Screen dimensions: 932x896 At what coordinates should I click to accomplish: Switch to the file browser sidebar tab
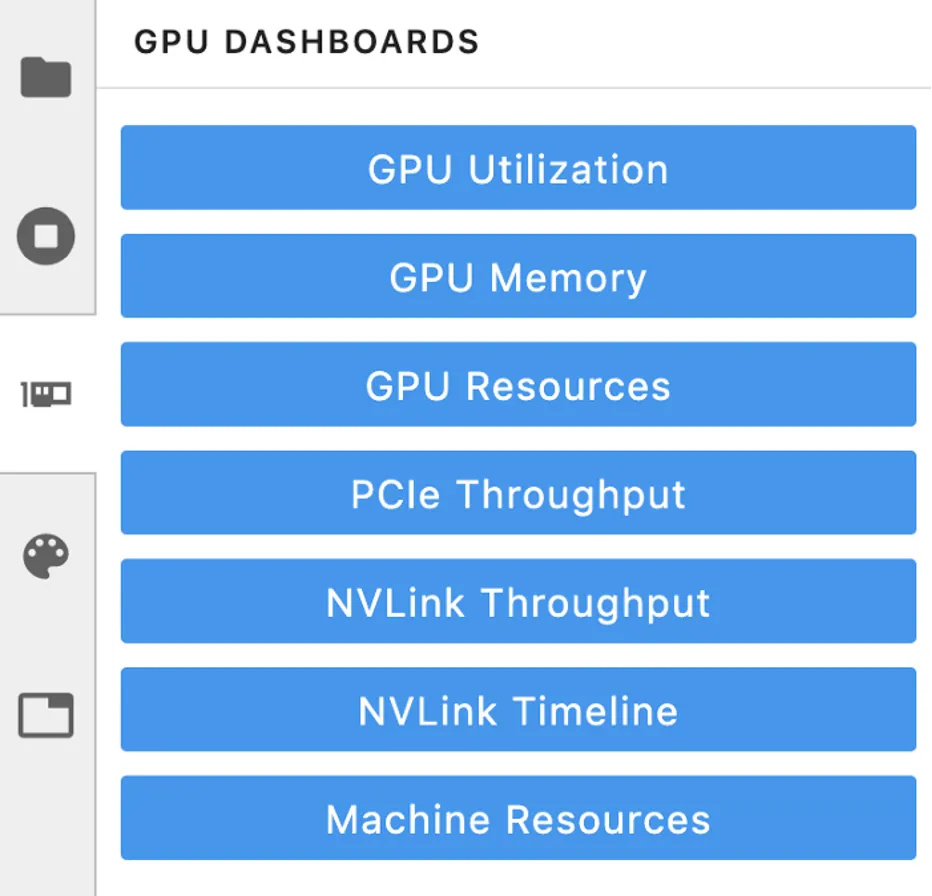click(x=46, y=77)
